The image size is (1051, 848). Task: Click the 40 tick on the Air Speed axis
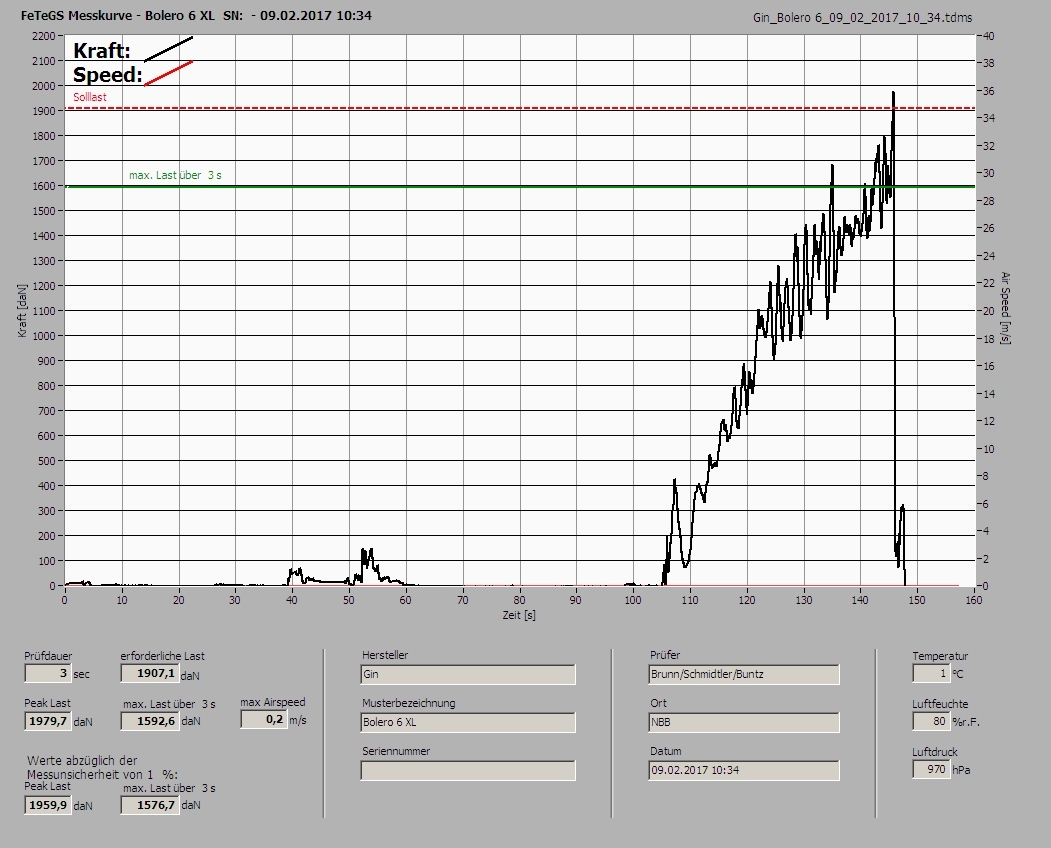click(989, 36)
